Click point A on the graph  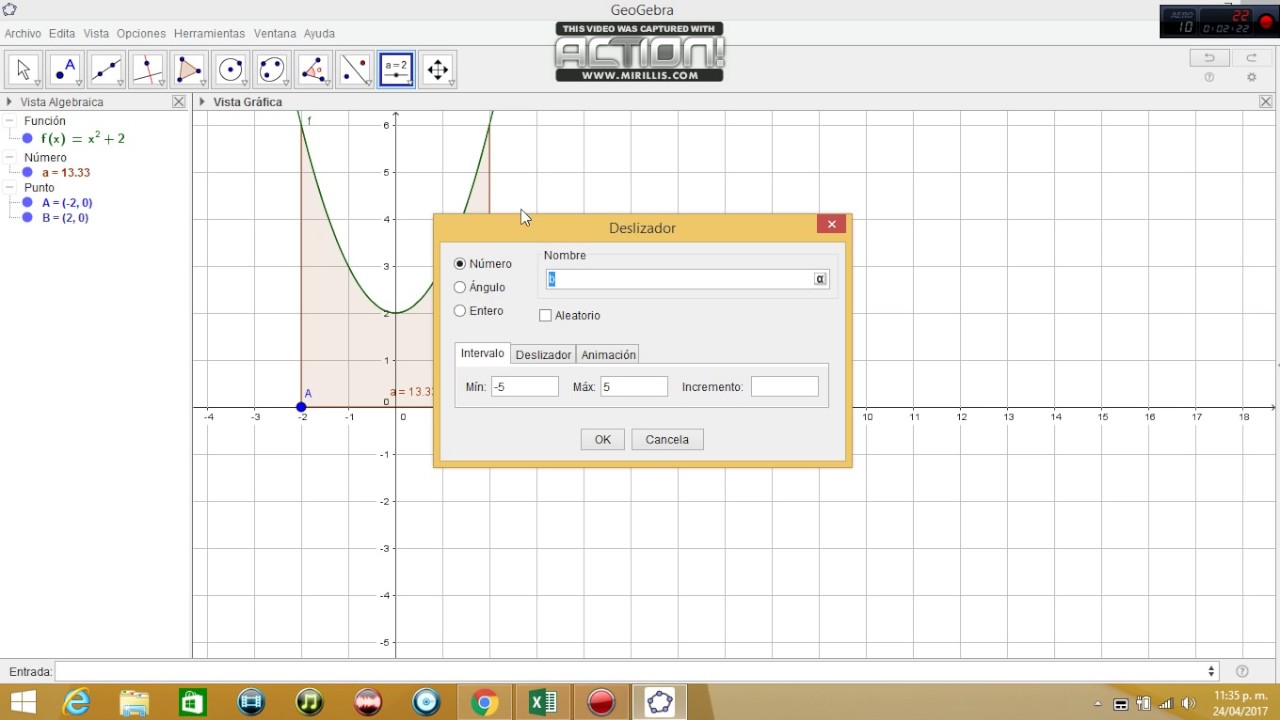click(x=301, y=407)
